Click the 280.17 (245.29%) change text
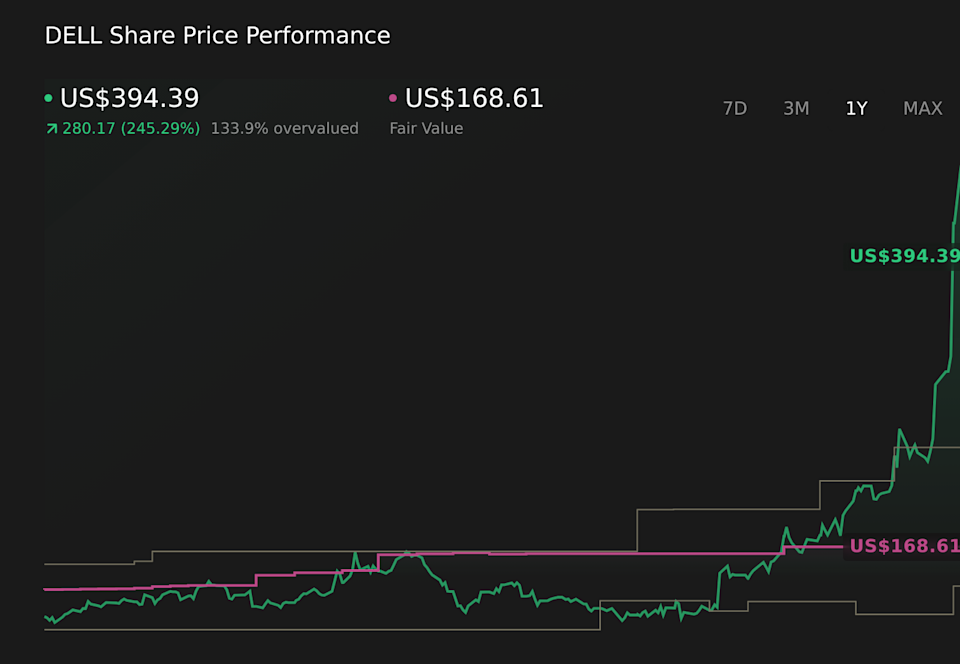 pos(131,129)
